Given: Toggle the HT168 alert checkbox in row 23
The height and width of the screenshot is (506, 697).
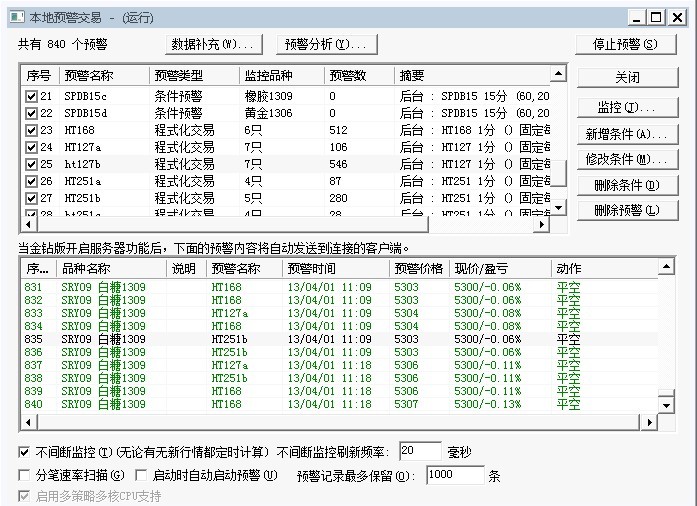Looking at the screenshot, I should [x=32, y=130].
